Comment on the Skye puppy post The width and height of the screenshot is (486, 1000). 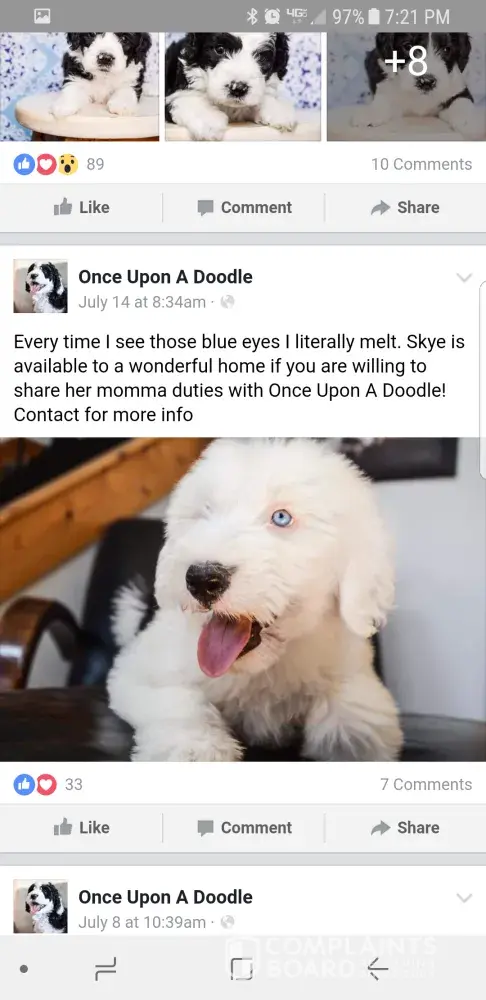pos(244,827)
